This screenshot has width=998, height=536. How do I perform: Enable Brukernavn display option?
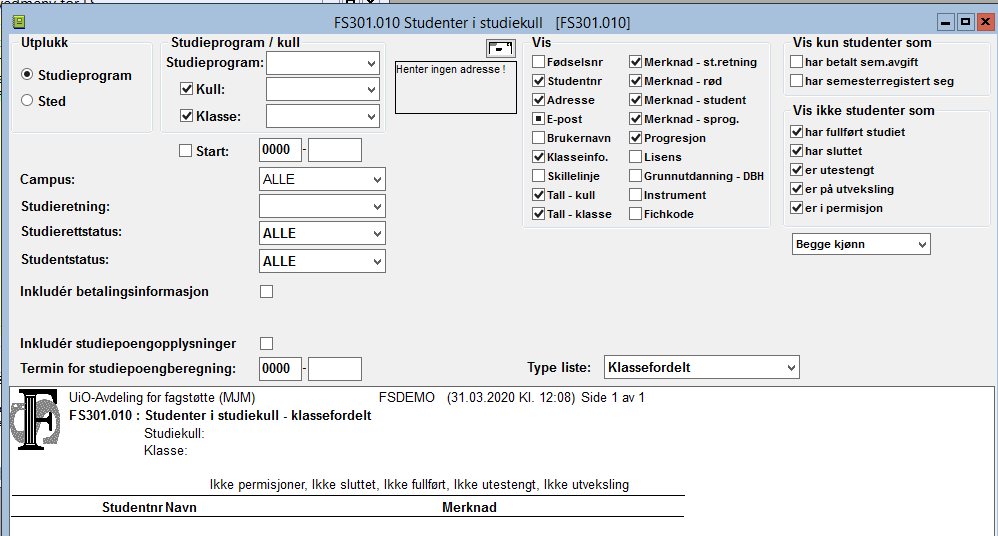pyautogui.click(x=538, y=138)
